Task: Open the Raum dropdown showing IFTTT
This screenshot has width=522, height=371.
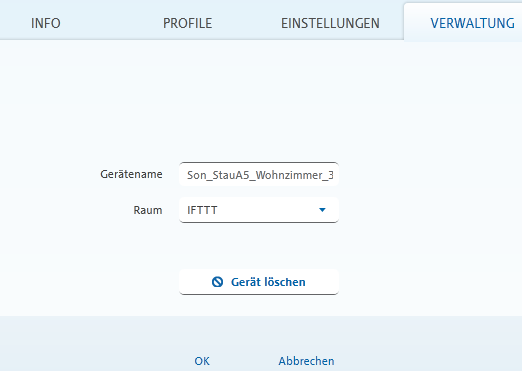Action: 259,210
